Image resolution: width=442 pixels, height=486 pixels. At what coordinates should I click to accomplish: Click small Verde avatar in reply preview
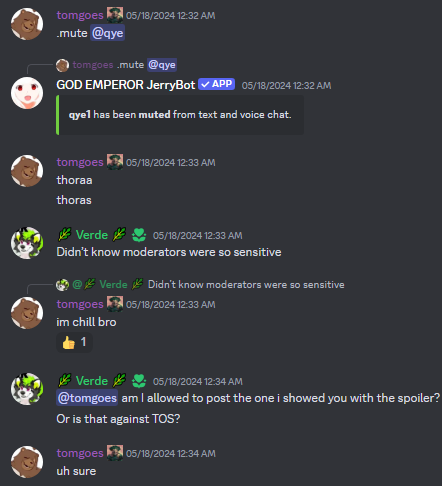62,285
